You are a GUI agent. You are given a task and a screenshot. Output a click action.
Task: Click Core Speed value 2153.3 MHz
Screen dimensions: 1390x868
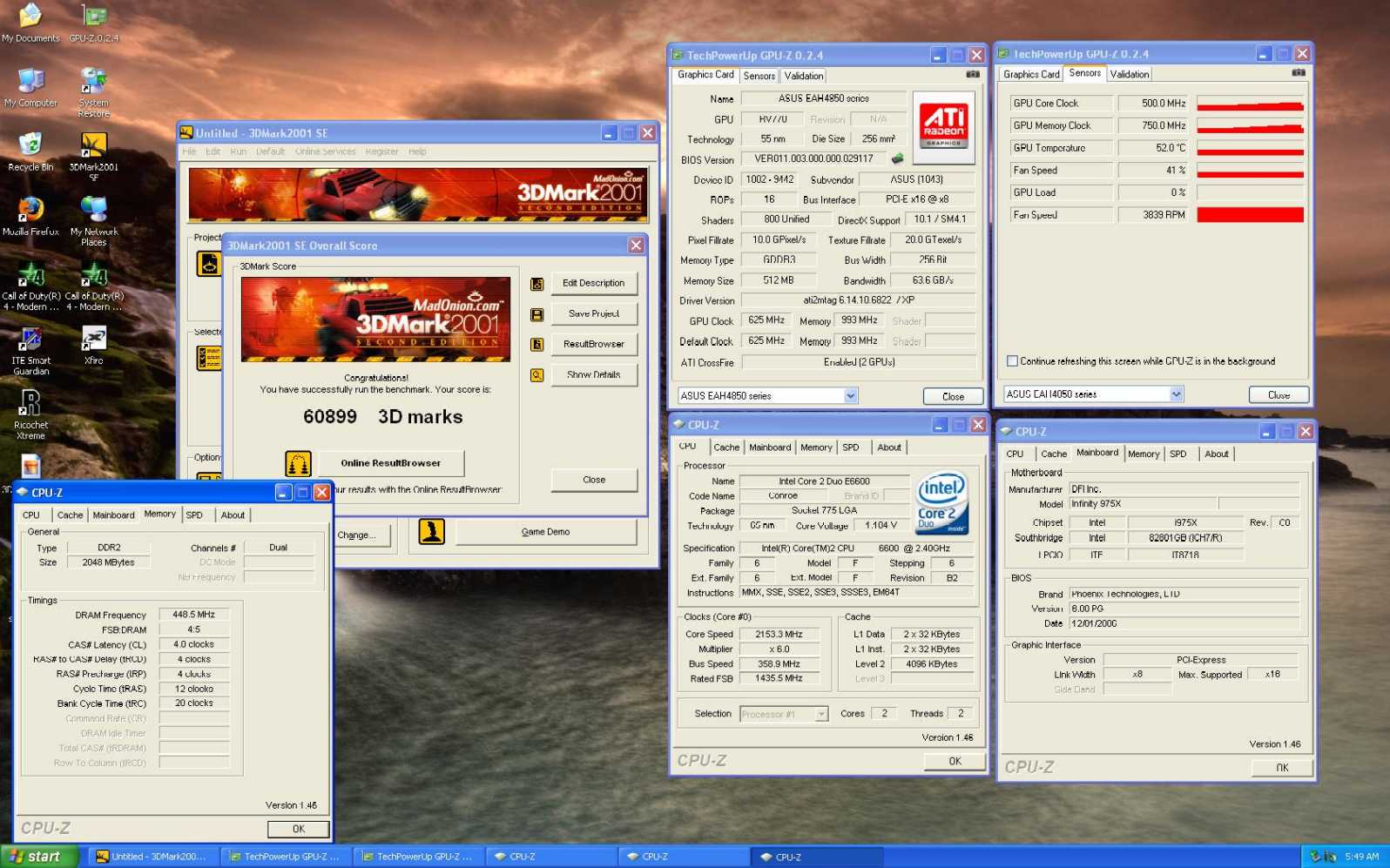[x=779, y=635]
